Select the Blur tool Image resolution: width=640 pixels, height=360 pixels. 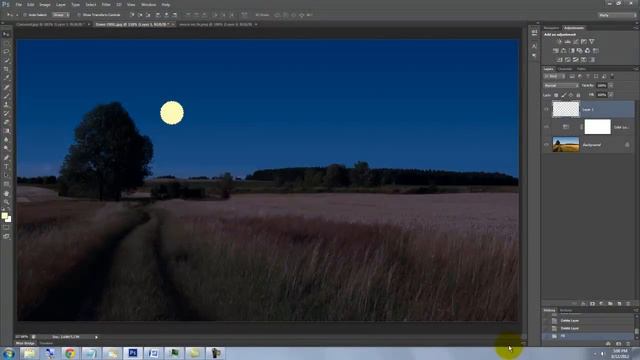click(x=6, y=140)
